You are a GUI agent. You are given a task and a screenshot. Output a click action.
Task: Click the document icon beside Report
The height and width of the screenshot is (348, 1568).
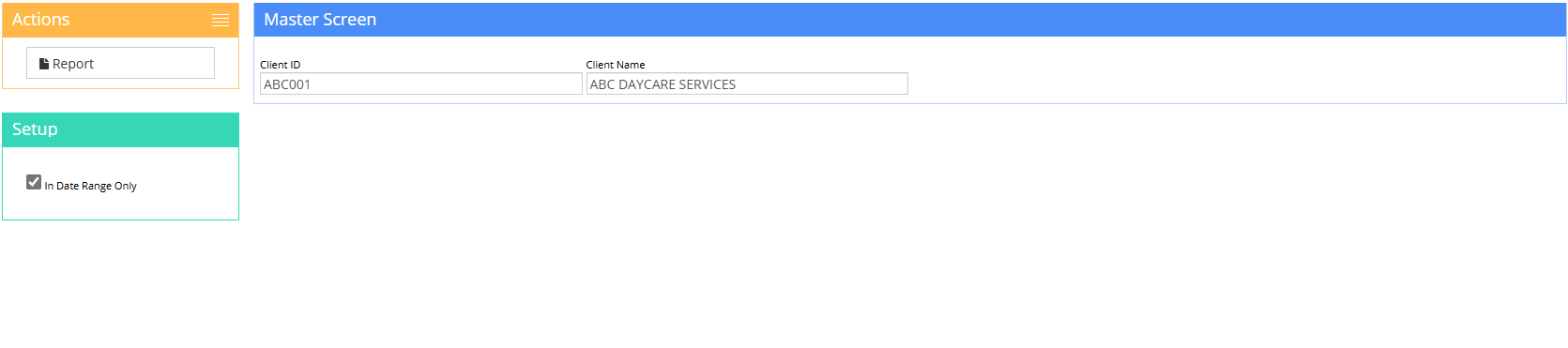coord(44,64)
